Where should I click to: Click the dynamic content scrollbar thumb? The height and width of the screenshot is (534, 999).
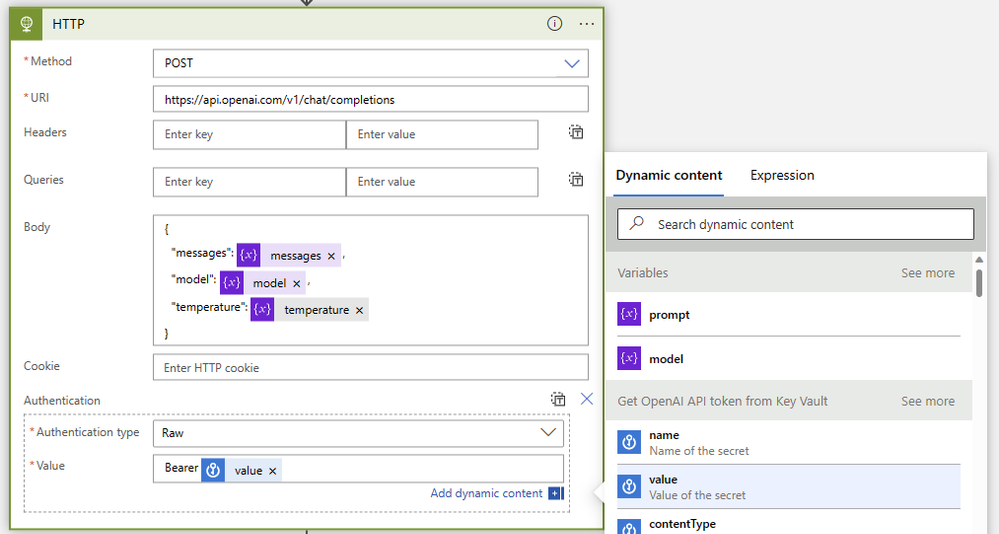(x=979, y=283)
